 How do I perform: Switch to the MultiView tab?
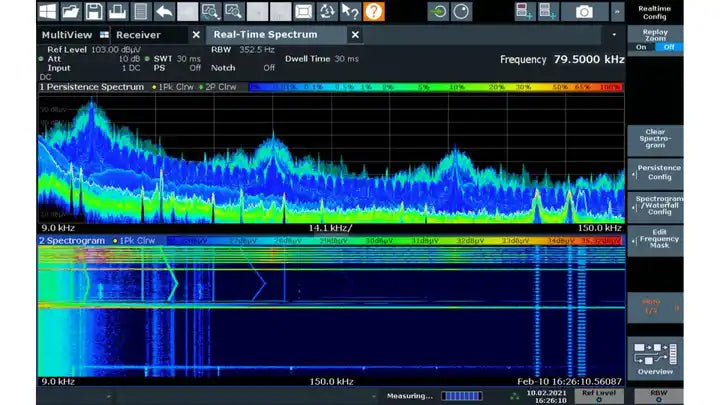pyautogui.click(x=68, y=35)
